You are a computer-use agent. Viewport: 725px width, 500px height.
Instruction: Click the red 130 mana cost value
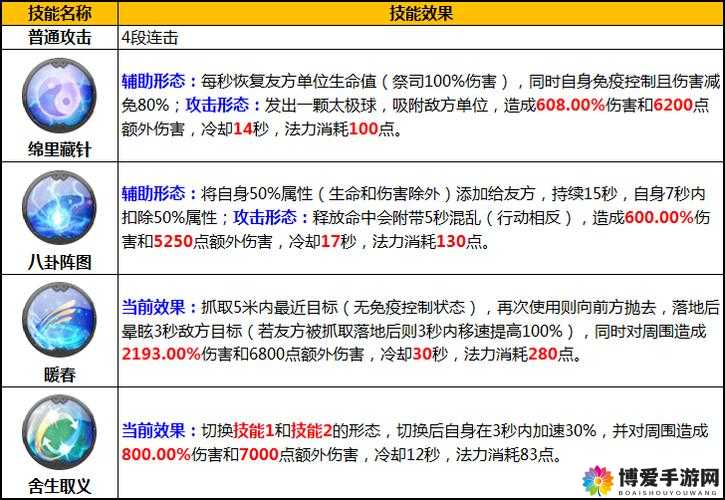tap(451, 241)
